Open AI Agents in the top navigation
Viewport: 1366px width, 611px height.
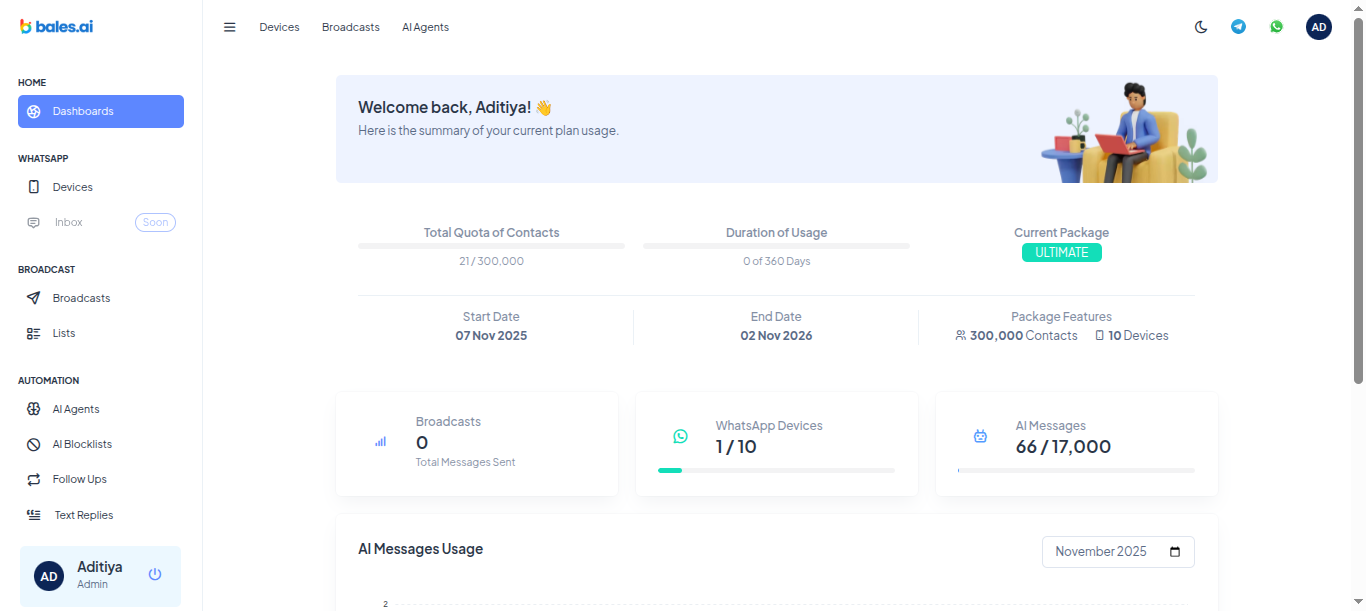click(425, 27)
